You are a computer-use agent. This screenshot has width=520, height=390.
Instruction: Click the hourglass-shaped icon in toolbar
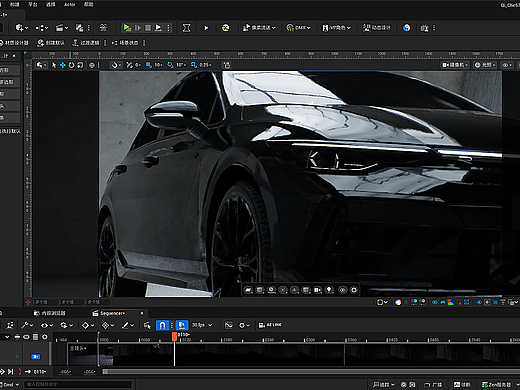tap(187, 28)
